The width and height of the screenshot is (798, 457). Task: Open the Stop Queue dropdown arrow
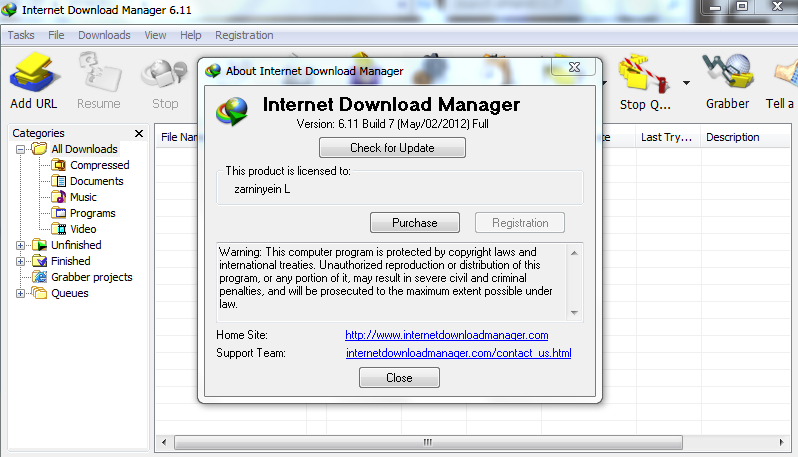click(686, 82)
